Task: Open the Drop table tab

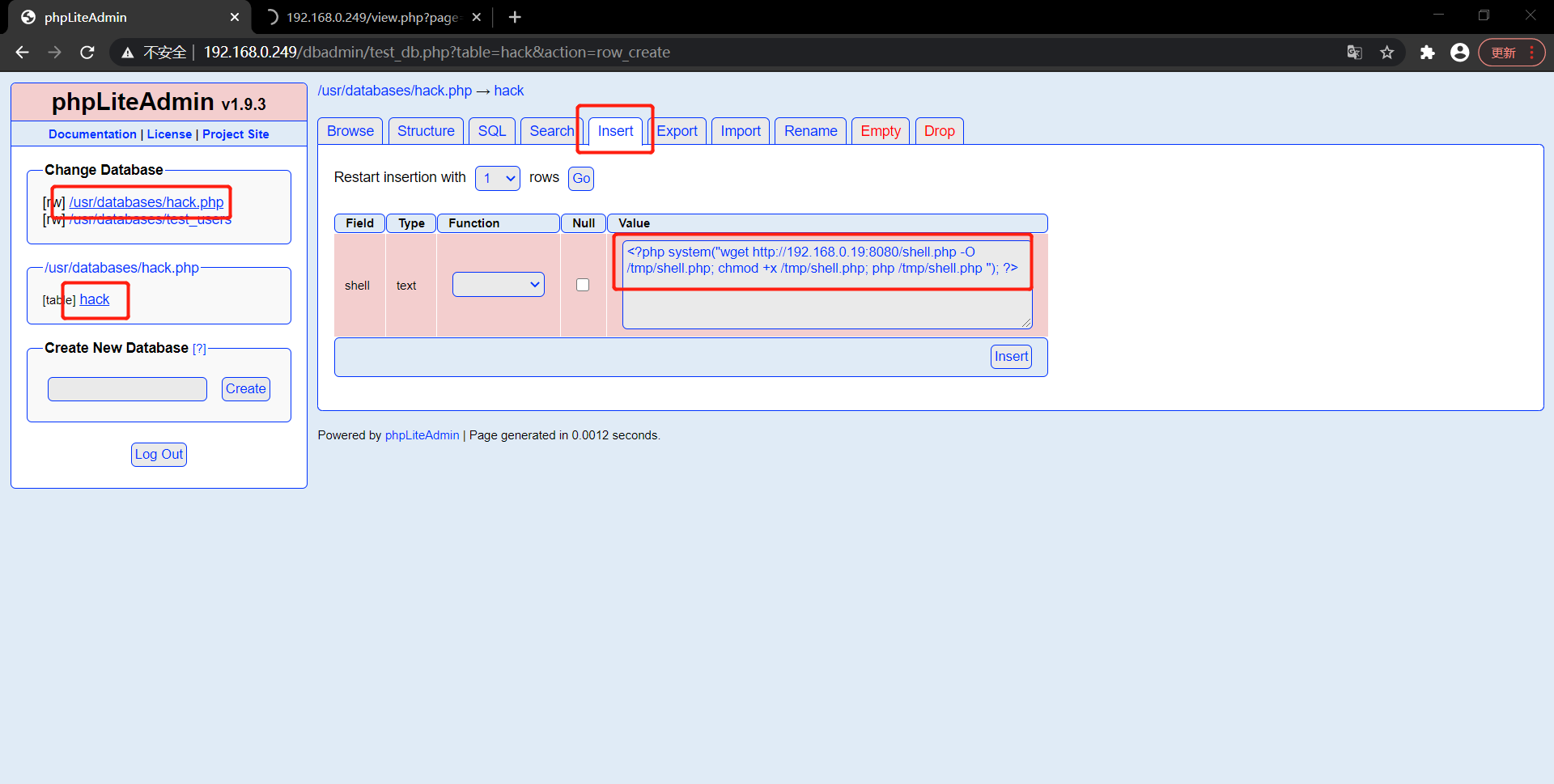Action: 939,131
